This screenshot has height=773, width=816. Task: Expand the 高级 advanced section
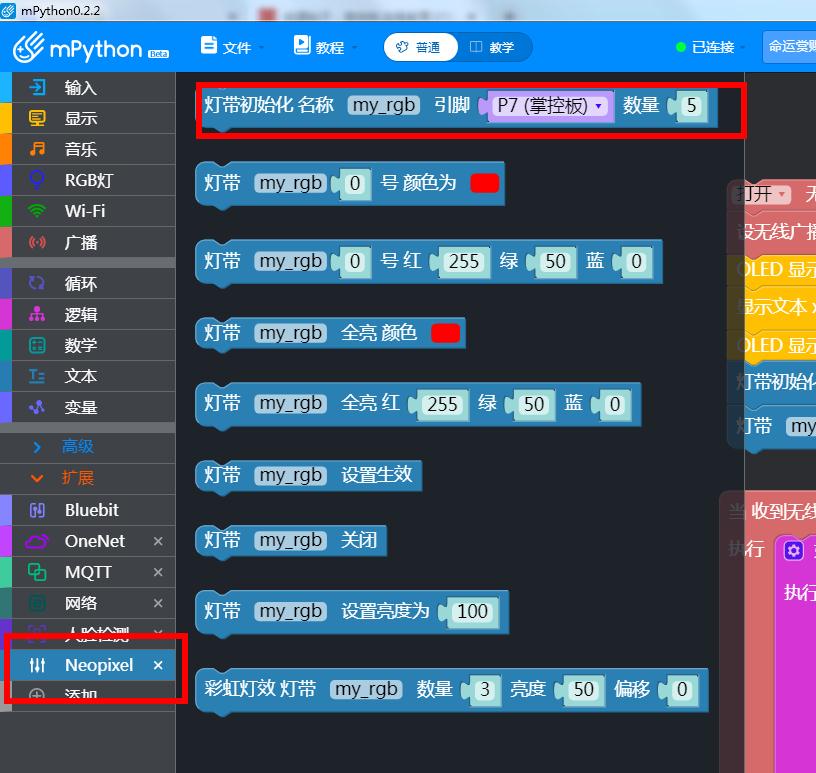[78, 447]
